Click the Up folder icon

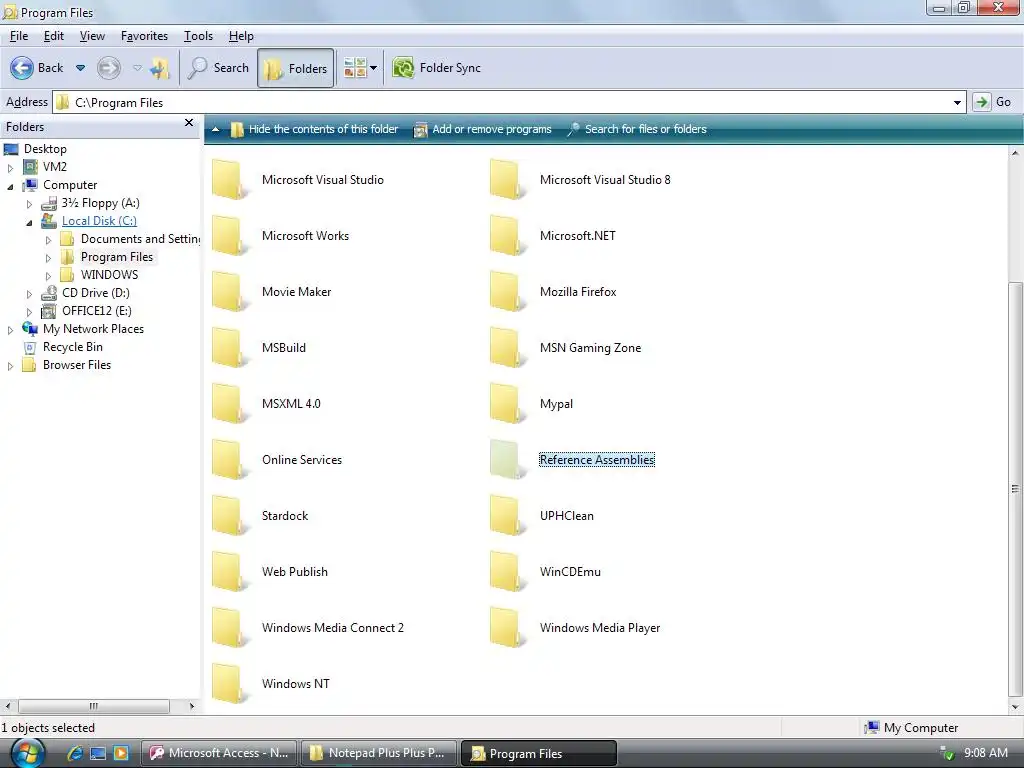pyautogui.click(x=160, y=68)
